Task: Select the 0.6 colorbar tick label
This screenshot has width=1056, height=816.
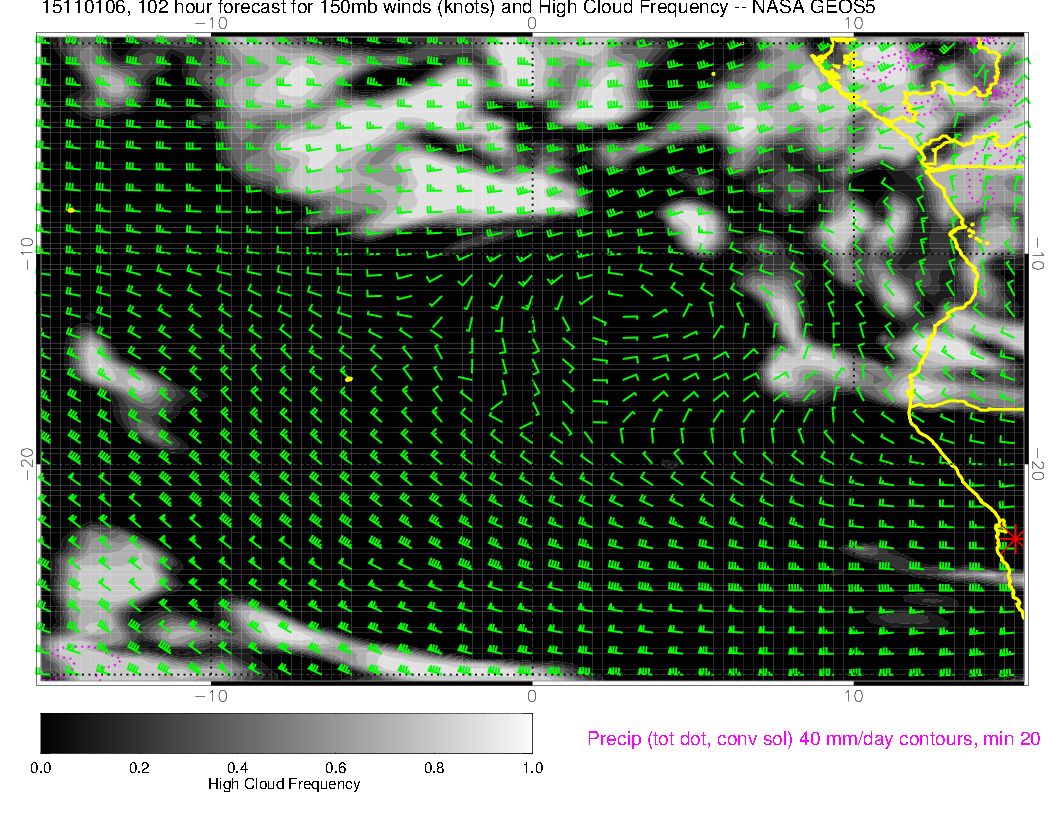Action: pos(335,768)
